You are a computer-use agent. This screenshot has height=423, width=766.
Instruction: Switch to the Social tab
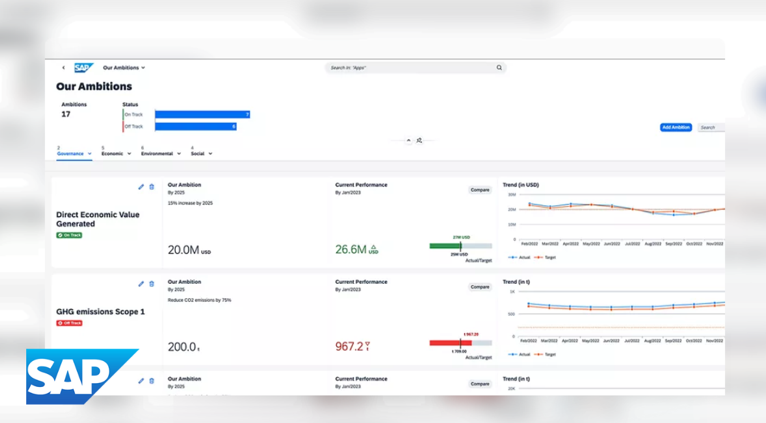pyautogui.click(x=197, y=154)
